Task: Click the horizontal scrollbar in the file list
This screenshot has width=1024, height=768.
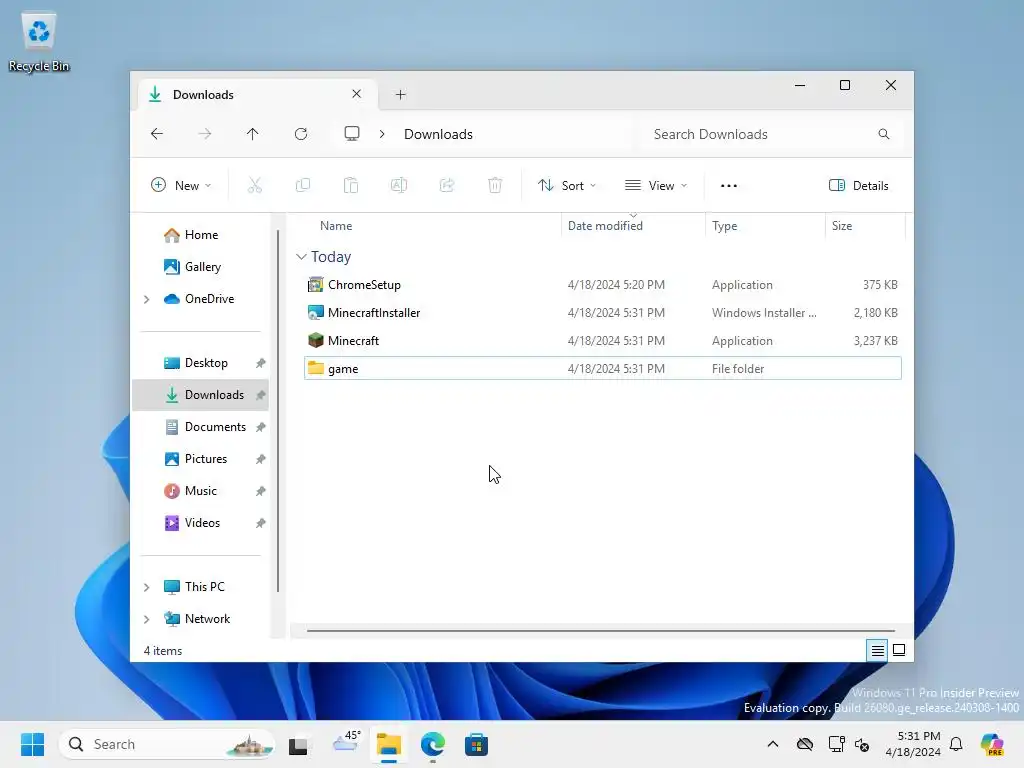Action: point(600,631)
